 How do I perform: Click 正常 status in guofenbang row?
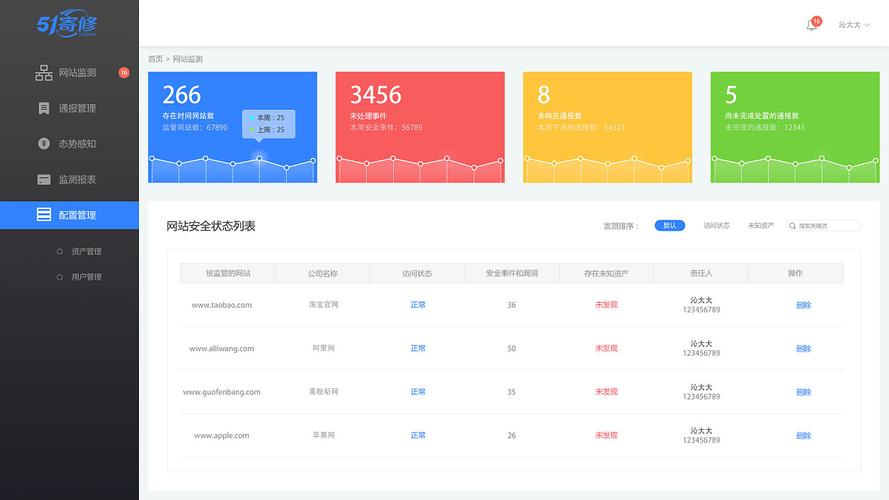tap(418, 392)
